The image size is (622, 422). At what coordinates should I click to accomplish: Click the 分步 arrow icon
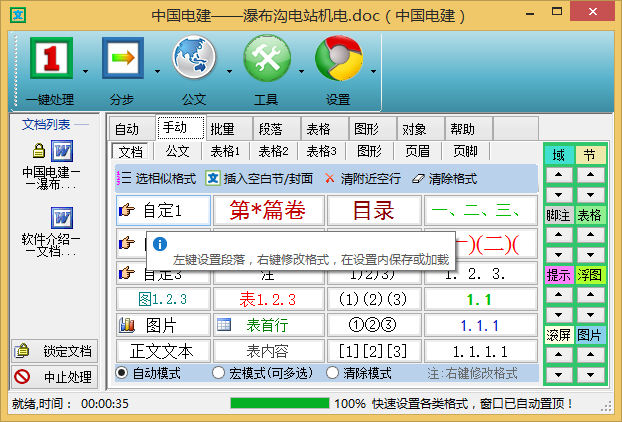tap(123, 58)
